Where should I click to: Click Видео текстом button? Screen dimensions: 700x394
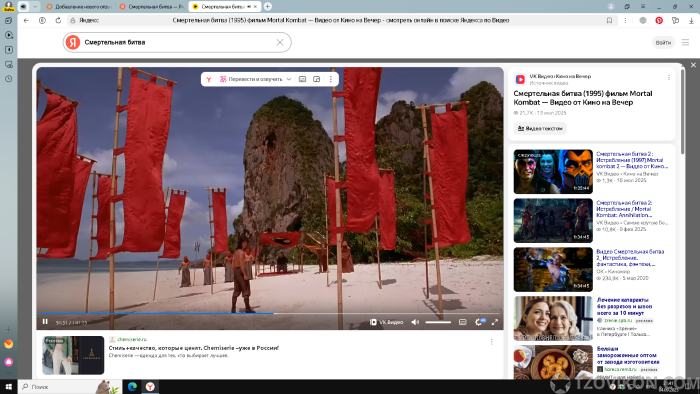click(540, 129)
